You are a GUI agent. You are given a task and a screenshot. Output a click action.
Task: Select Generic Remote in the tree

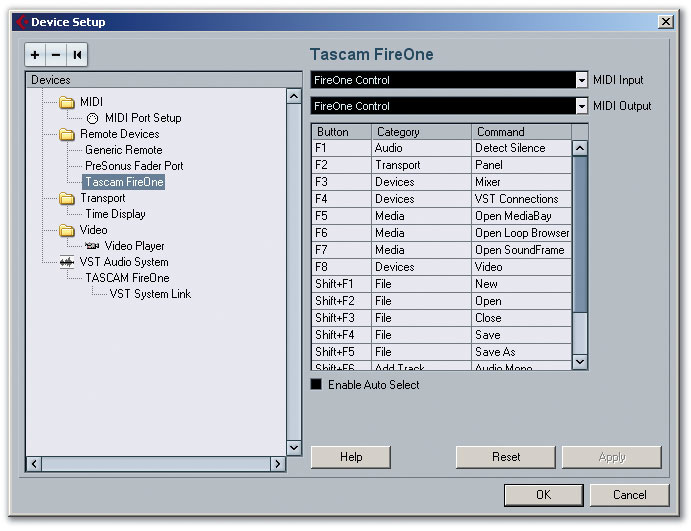click(123, 150)
